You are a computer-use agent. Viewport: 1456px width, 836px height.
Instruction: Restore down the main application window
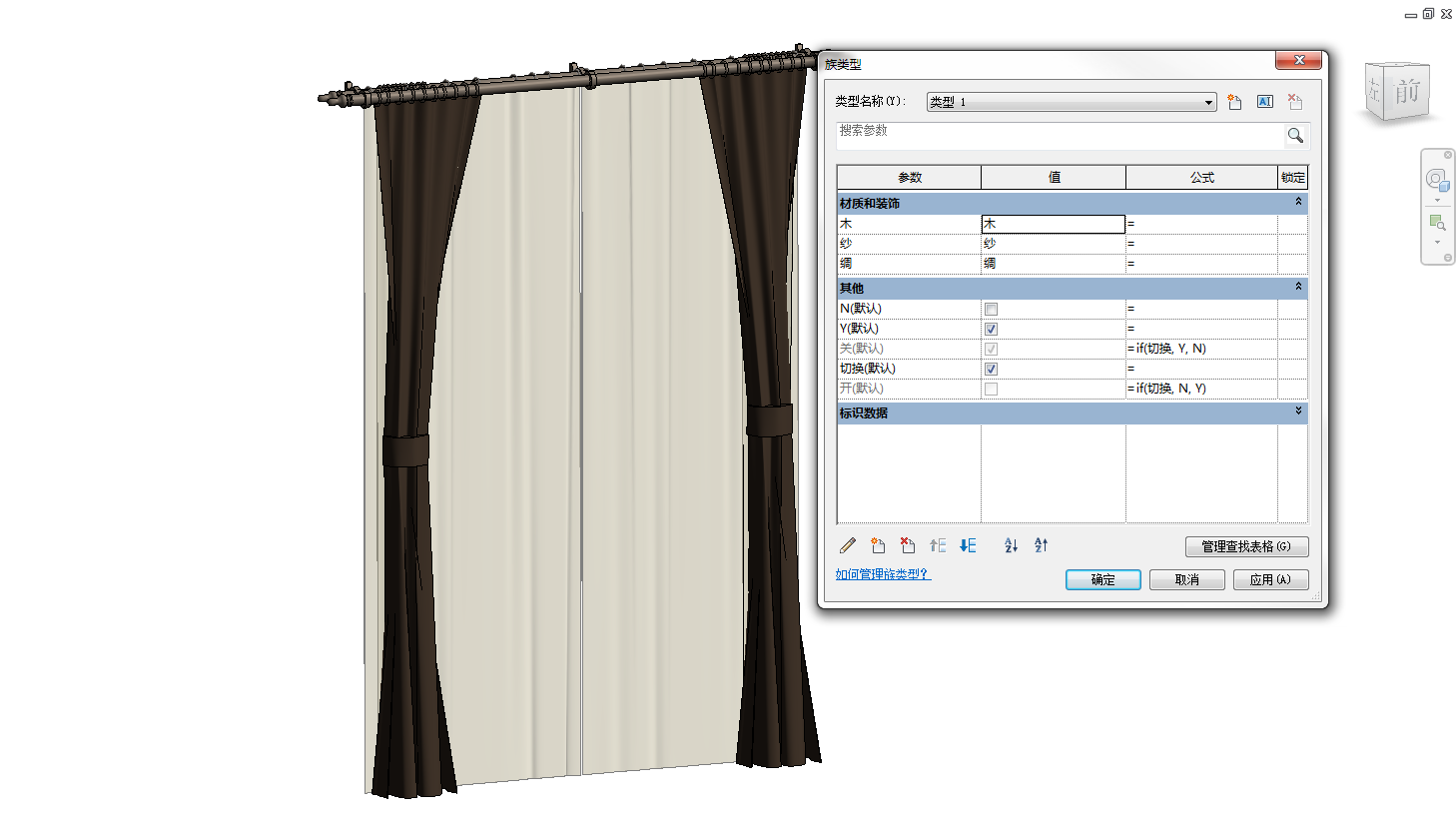tap(1428, 14)
